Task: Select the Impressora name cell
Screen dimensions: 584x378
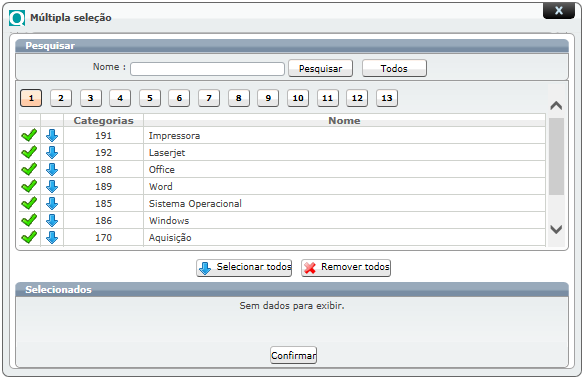Action: click(x=344, y=136)
